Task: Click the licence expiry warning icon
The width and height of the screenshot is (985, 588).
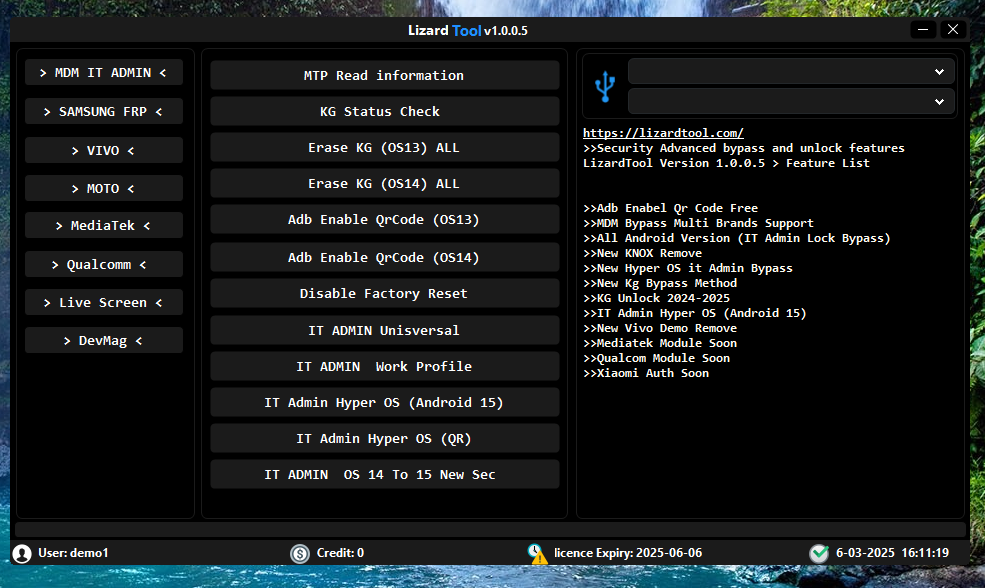Action: pyautogui.click(x=538, y=553)
